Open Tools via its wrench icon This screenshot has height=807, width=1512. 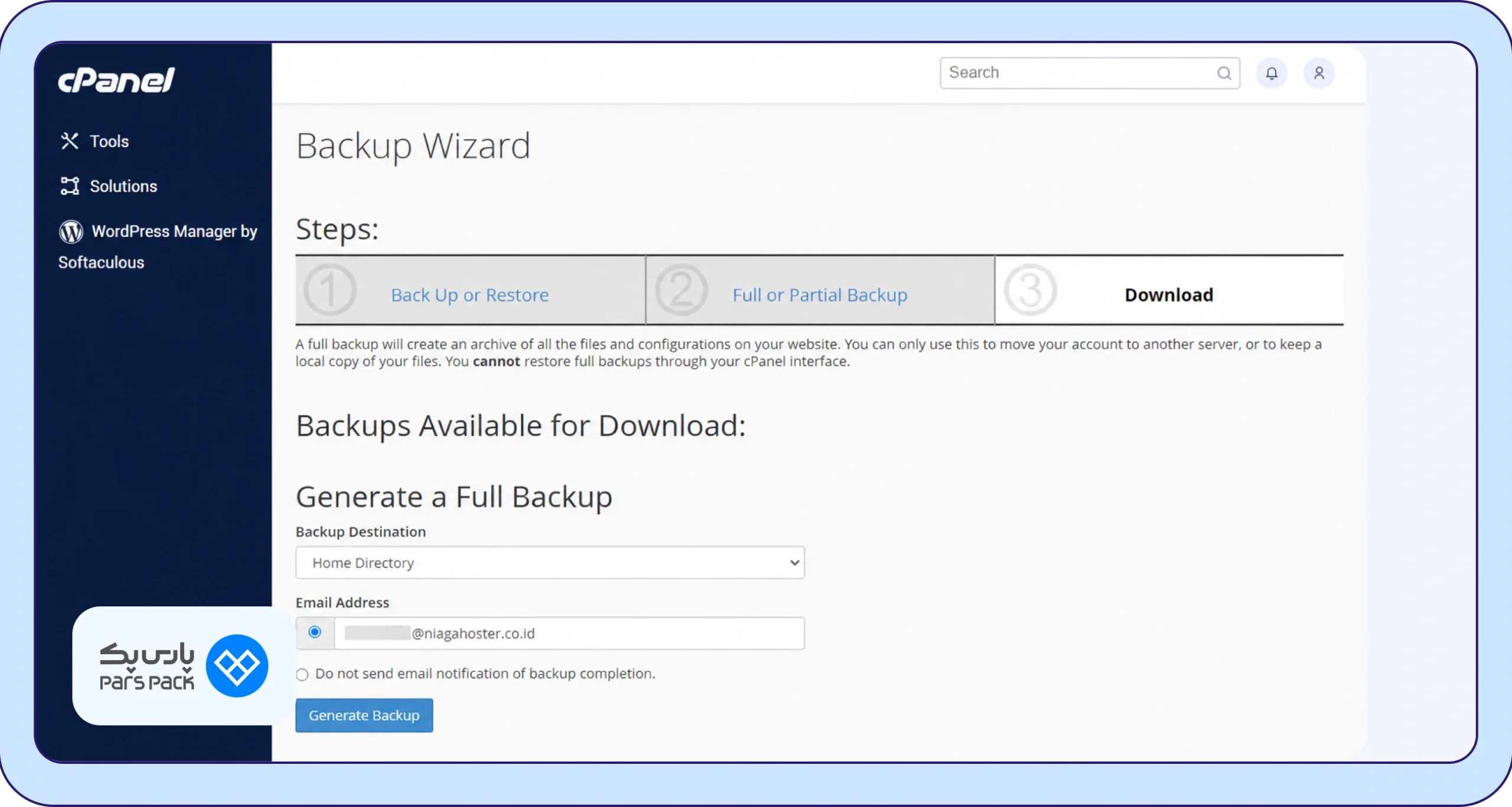[70, 141]
